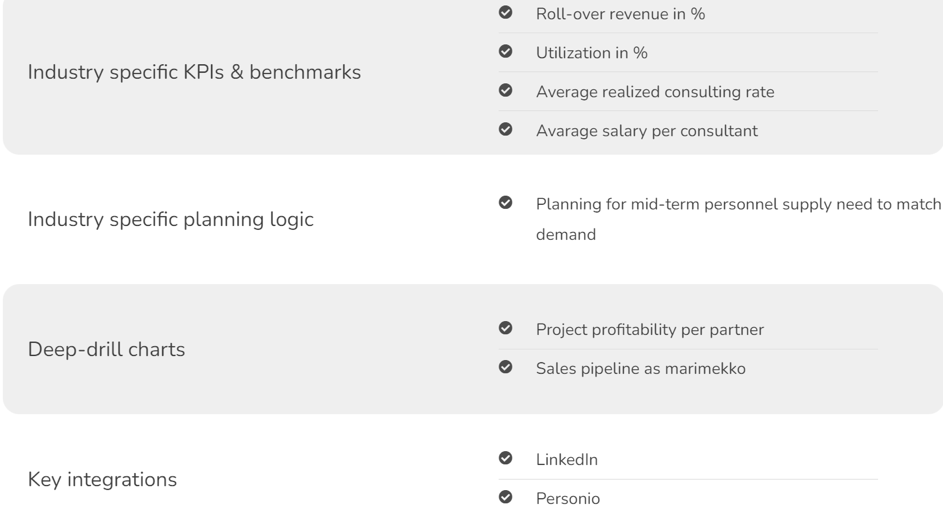Select the Key integrations heading
The height and width of the screenshot is (518, 943).
coord(102,479)
